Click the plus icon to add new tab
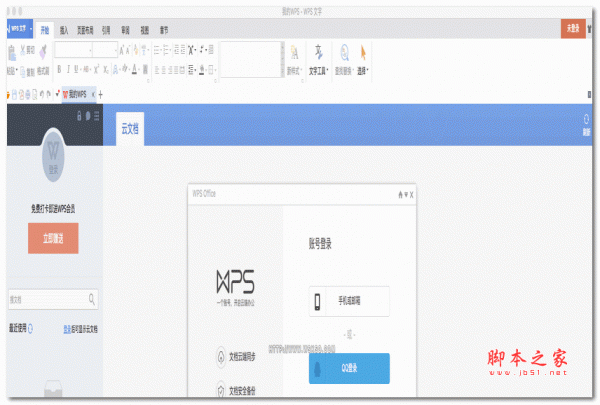 [x=100, y=95]
